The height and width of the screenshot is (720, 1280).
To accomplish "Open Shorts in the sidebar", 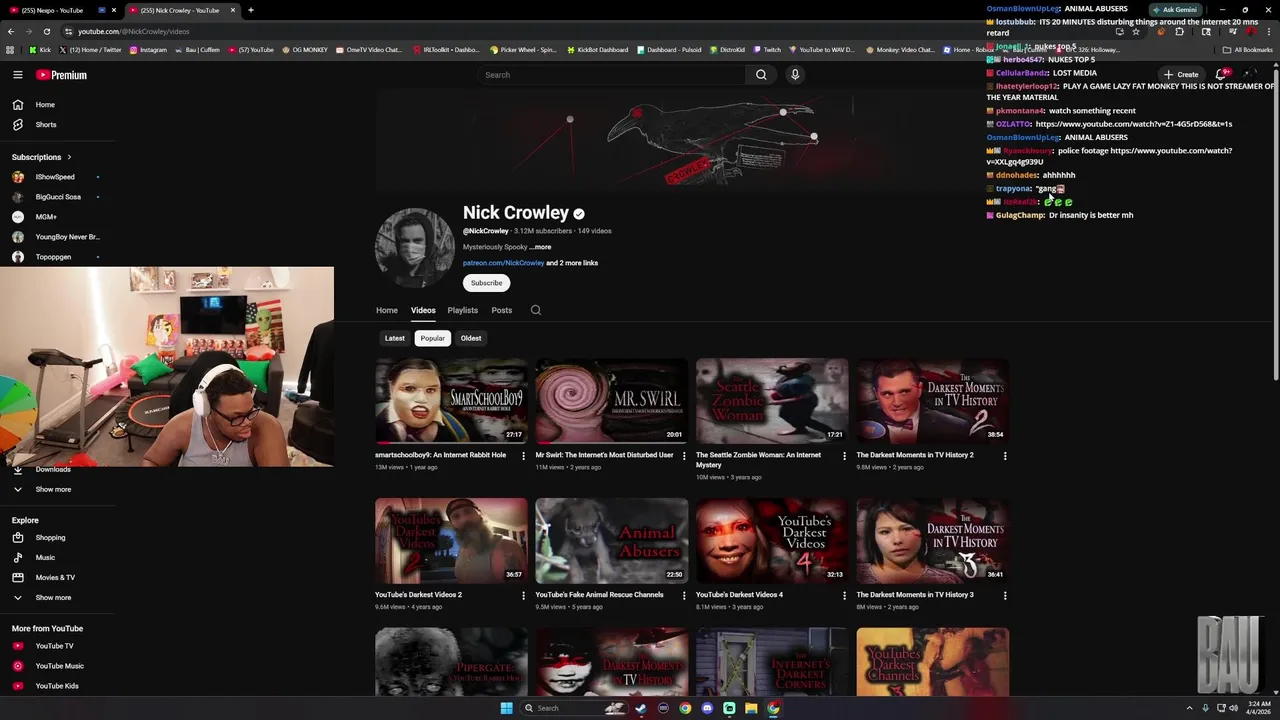I will (x=46, y=125).
